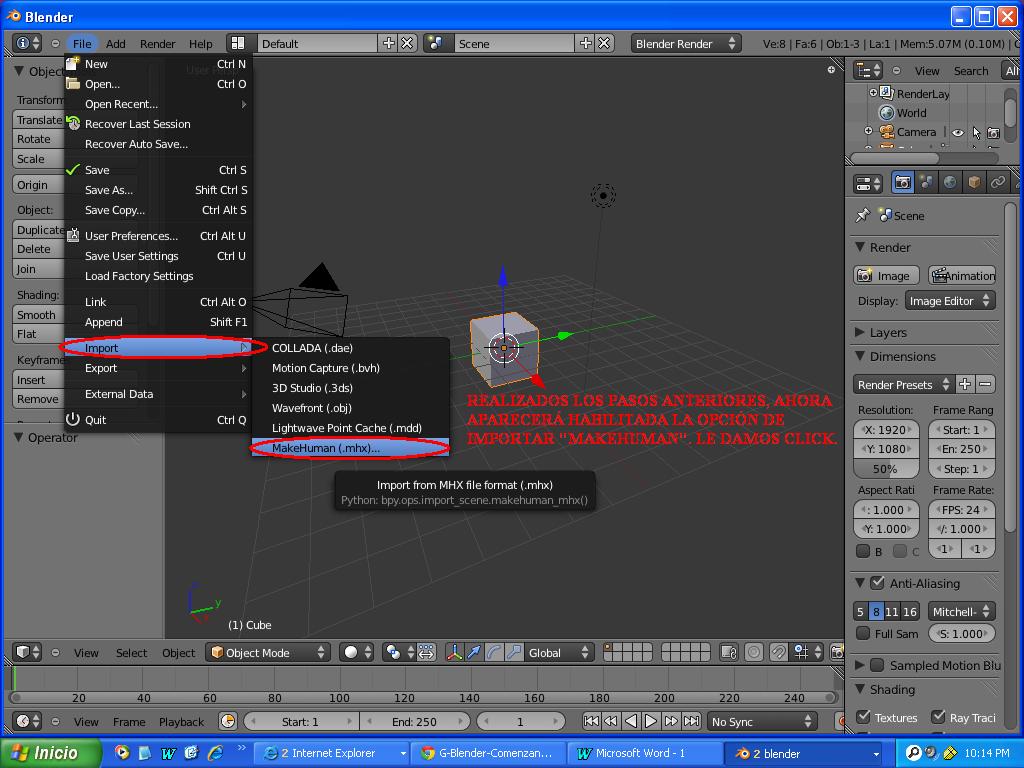Open timeline editor type clock icon
Viewport: 1024px width, 768px height.
27,721
